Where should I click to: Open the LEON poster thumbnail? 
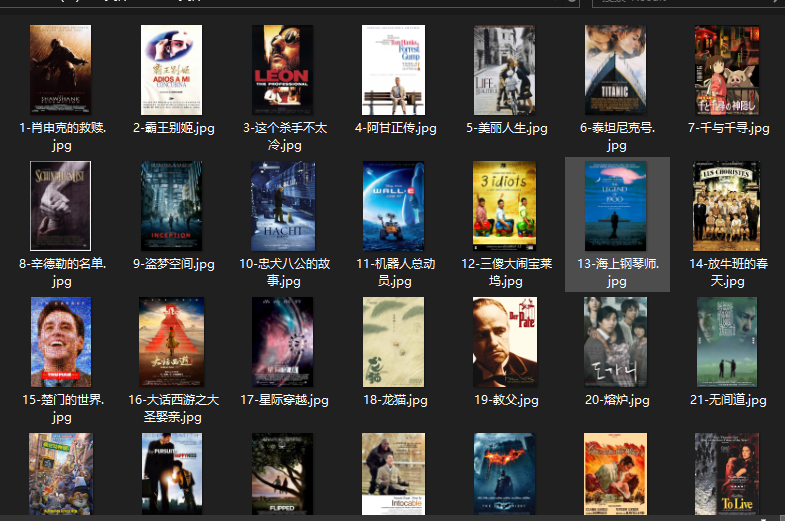pyautogui.click(x=283, y=70)
